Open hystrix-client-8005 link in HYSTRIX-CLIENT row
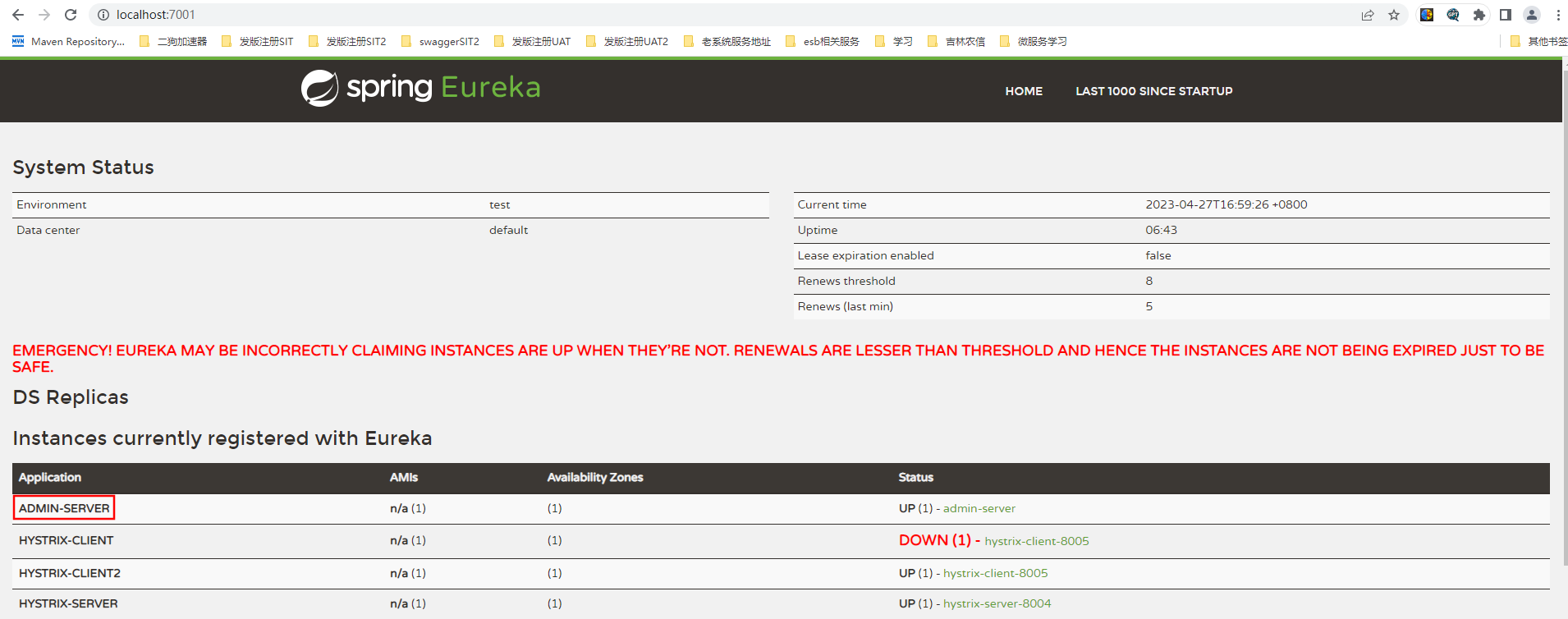Screen dimensions: 1568x619 (x=1037, y=541)
